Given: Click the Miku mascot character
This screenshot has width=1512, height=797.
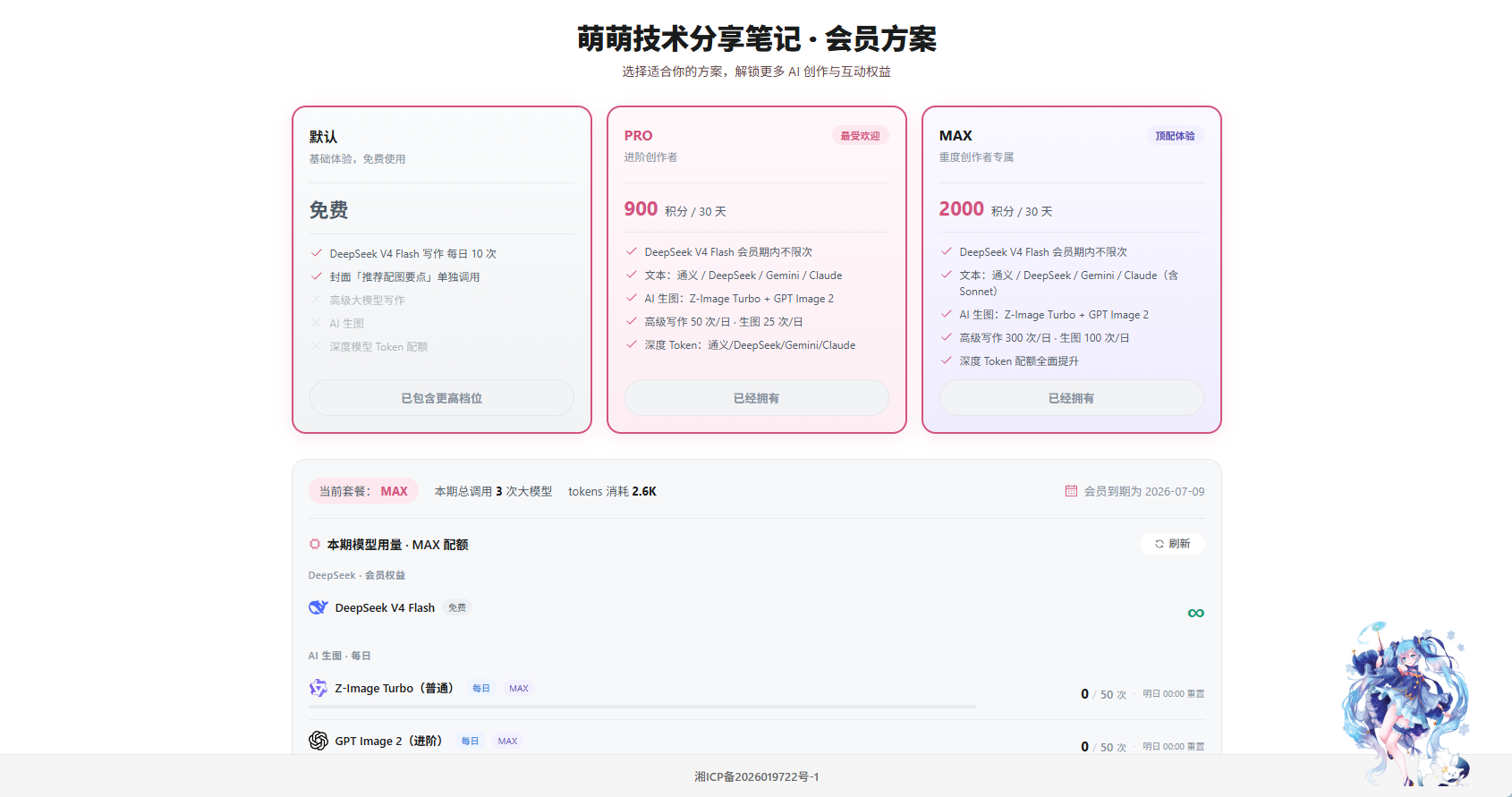Looking at the screenshot, I should click(x=1406, y=704).
